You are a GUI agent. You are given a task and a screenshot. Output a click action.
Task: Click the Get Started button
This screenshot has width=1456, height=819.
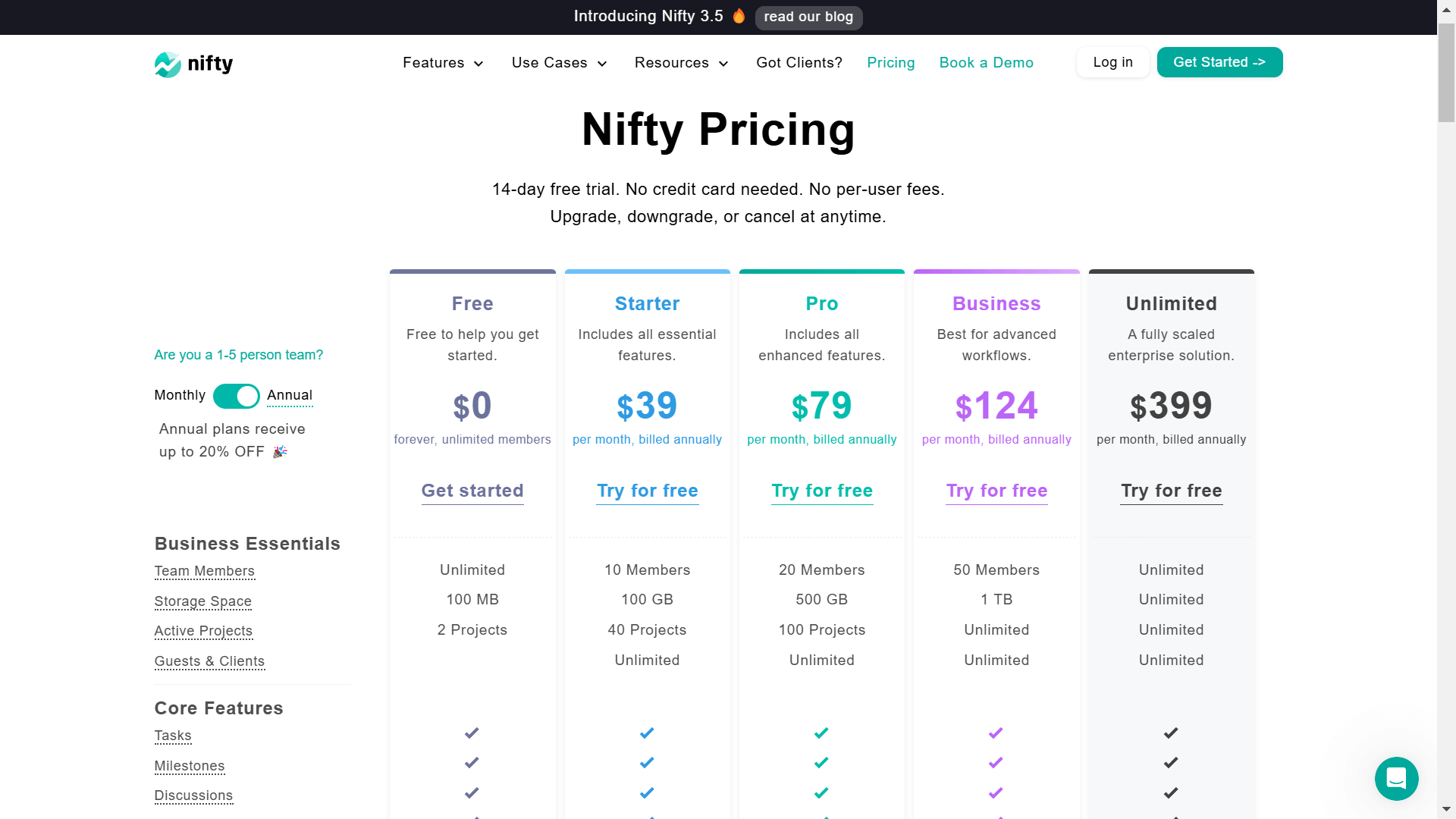pyautogui.click(x=1219, y=62)
